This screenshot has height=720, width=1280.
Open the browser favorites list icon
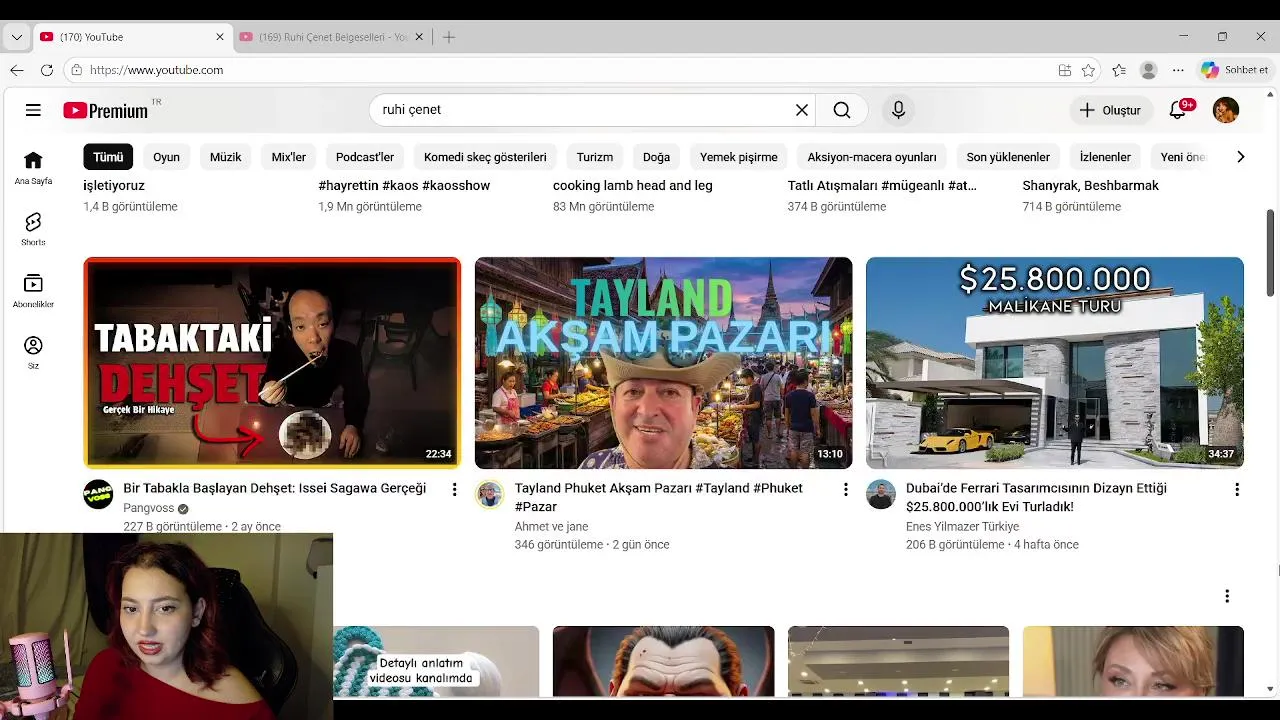(1119, 70)
